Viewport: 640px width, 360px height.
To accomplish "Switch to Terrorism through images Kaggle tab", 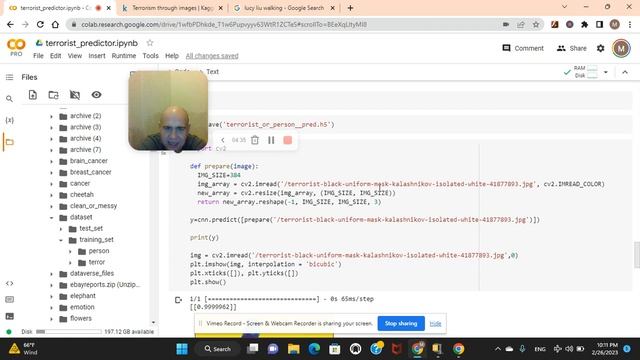I will pyautogui.click(x=173, y=8).
